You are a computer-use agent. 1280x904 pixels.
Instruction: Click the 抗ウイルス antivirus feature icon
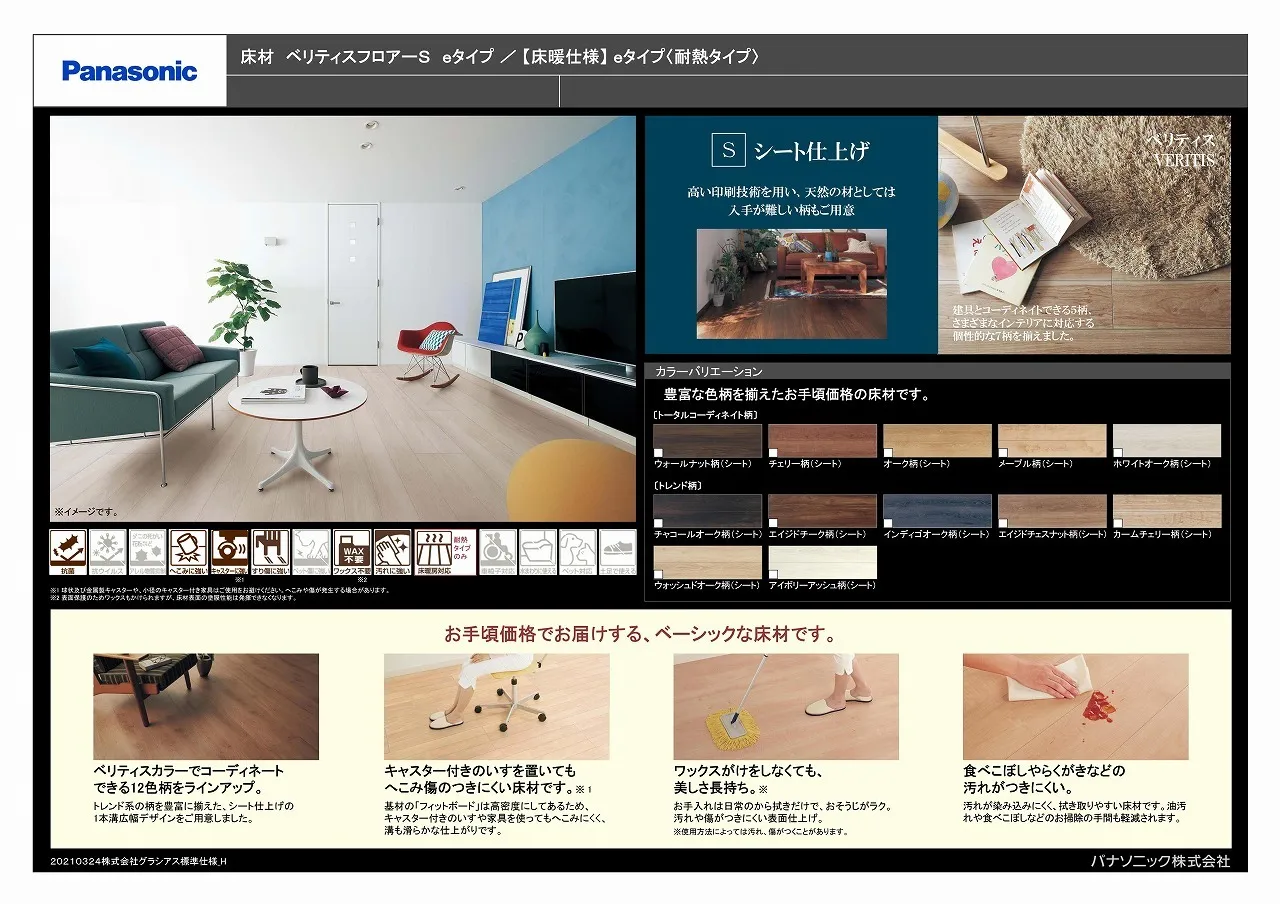(x=107, y=552)
